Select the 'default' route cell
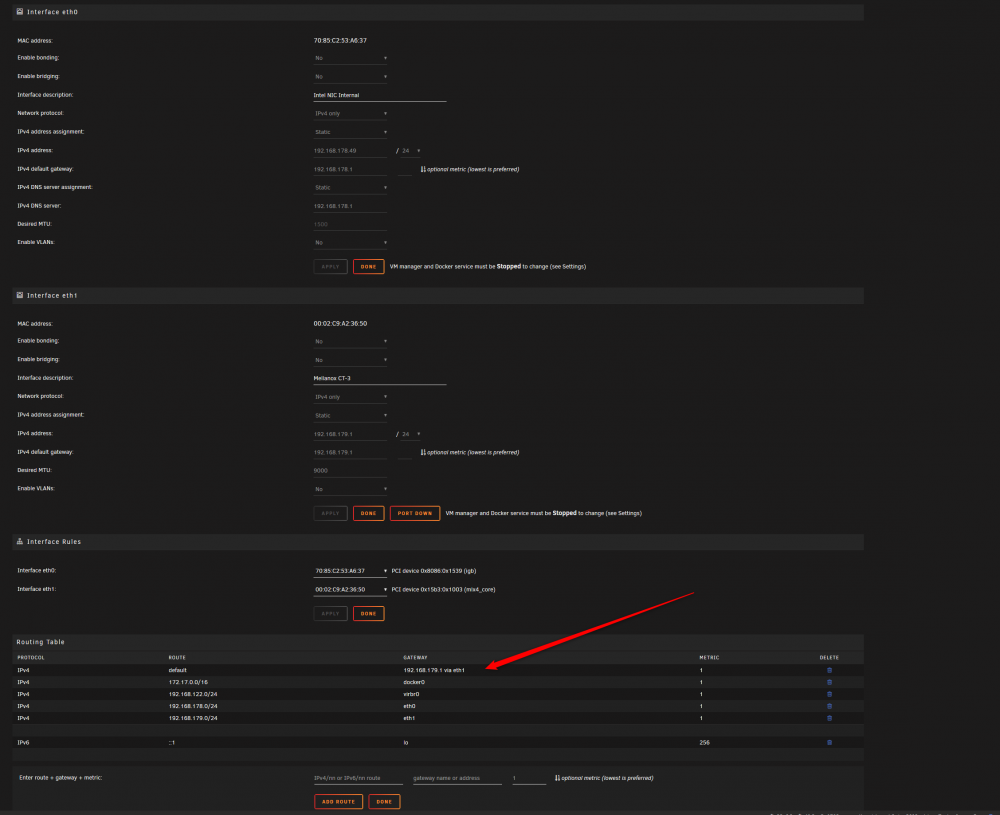1000x815 pixels. (x=177, y=670)
